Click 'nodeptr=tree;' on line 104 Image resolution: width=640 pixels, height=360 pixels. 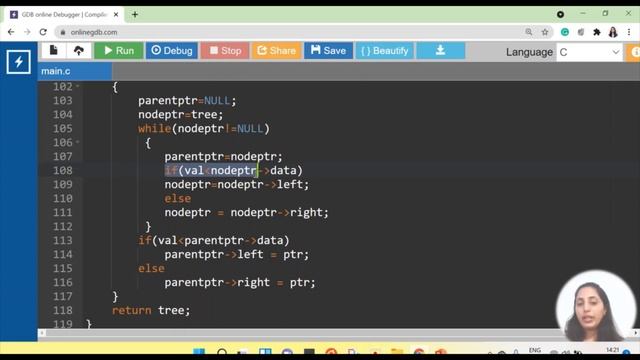click(180, 115)
